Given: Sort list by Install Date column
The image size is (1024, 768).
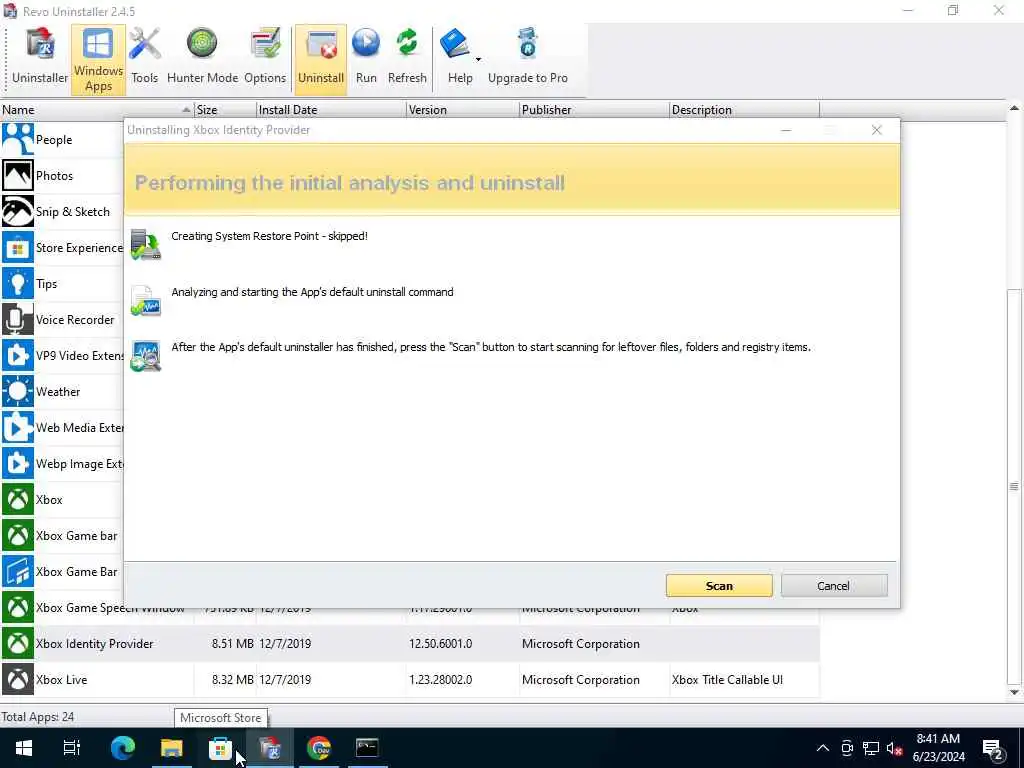Looking at the screenshot, I should tap(331, 110).
